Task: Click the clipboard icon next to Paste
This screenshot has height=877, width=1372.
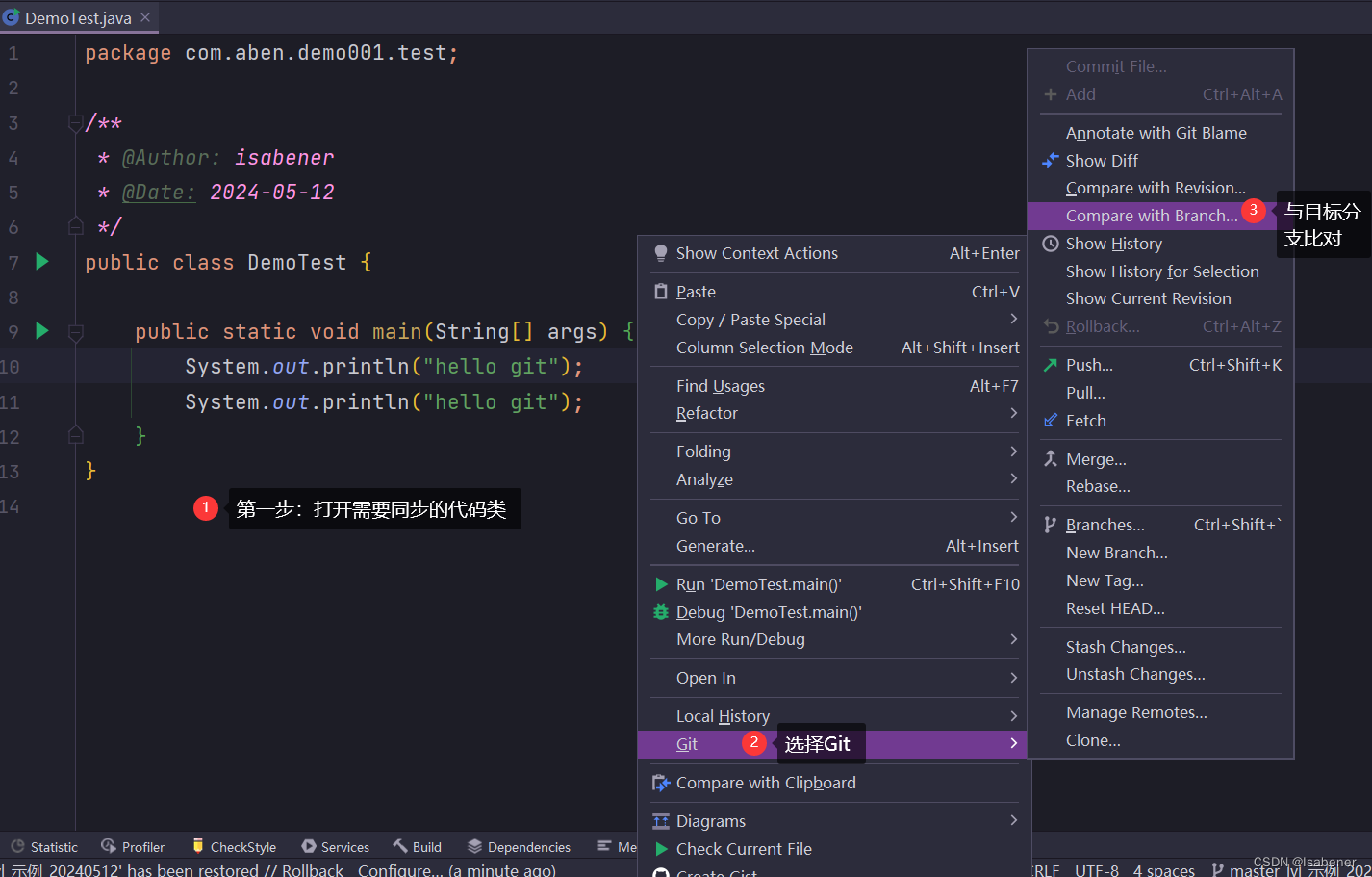Action: [x=661, y=292]
